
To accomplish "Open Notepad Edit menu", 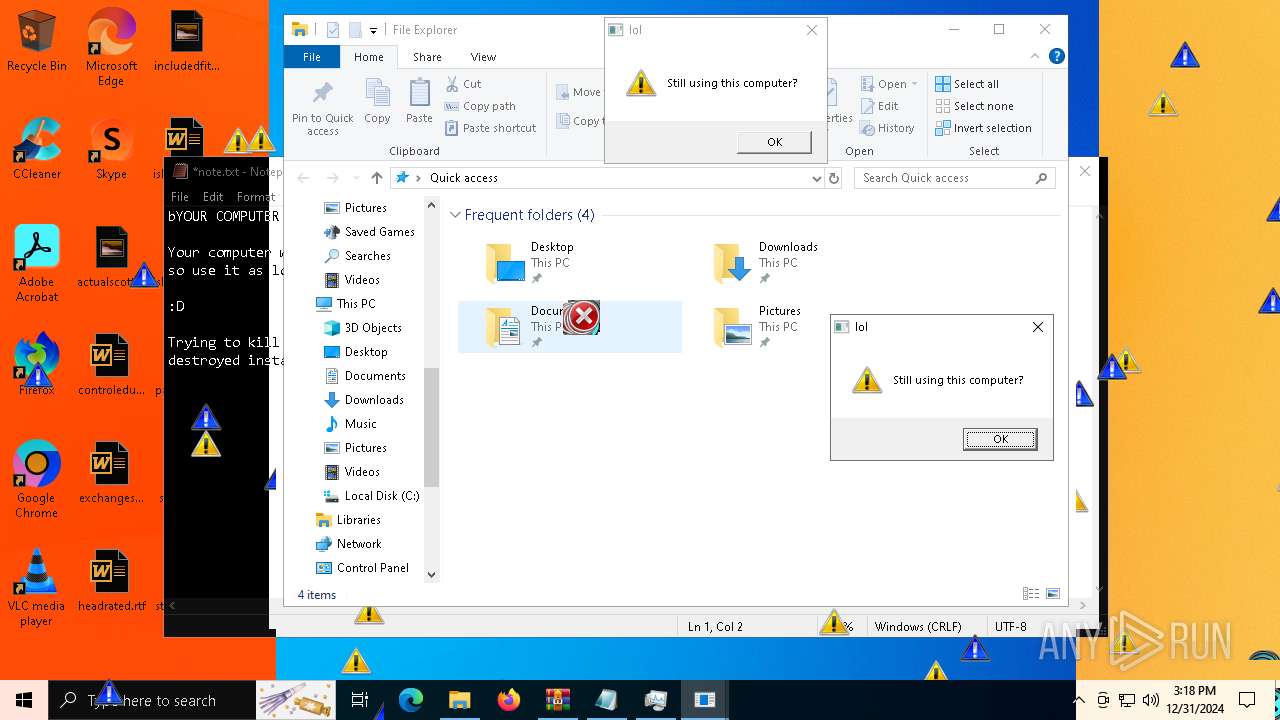I will coord(213,197).
